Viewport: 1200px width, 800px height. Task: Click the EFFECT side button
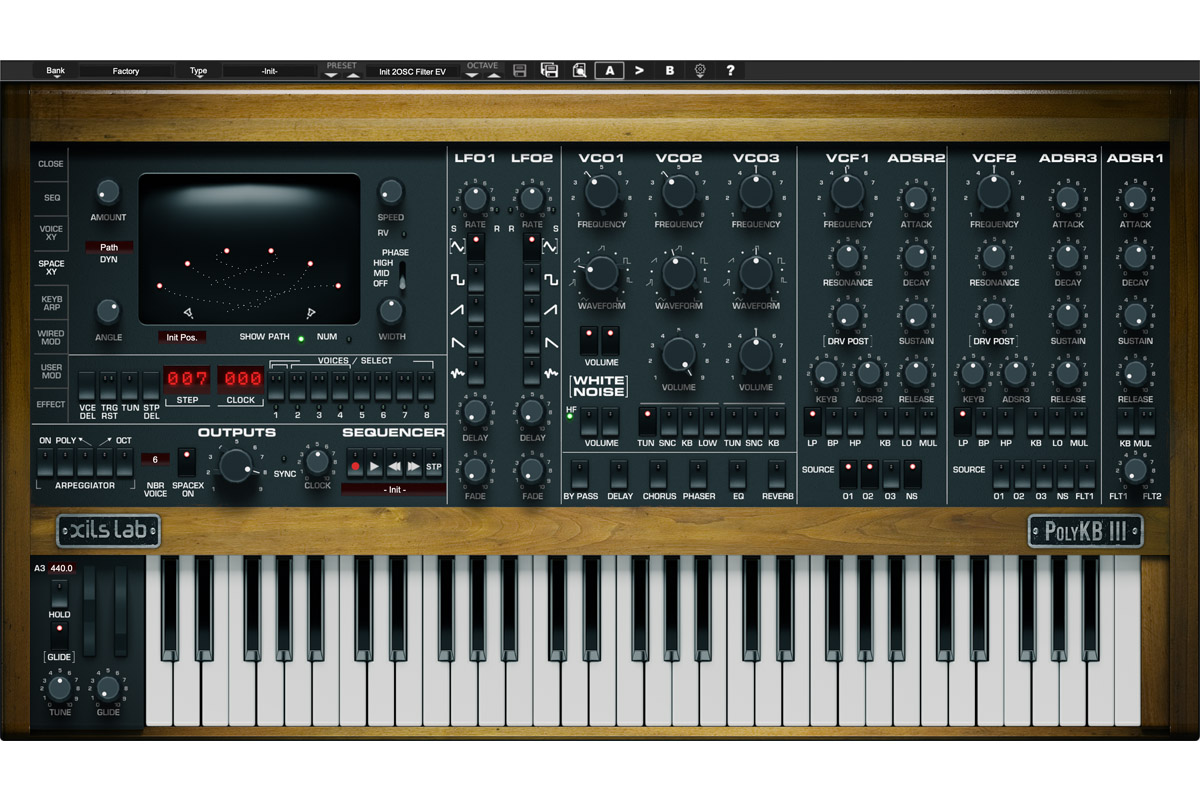[x=51, y=405]
